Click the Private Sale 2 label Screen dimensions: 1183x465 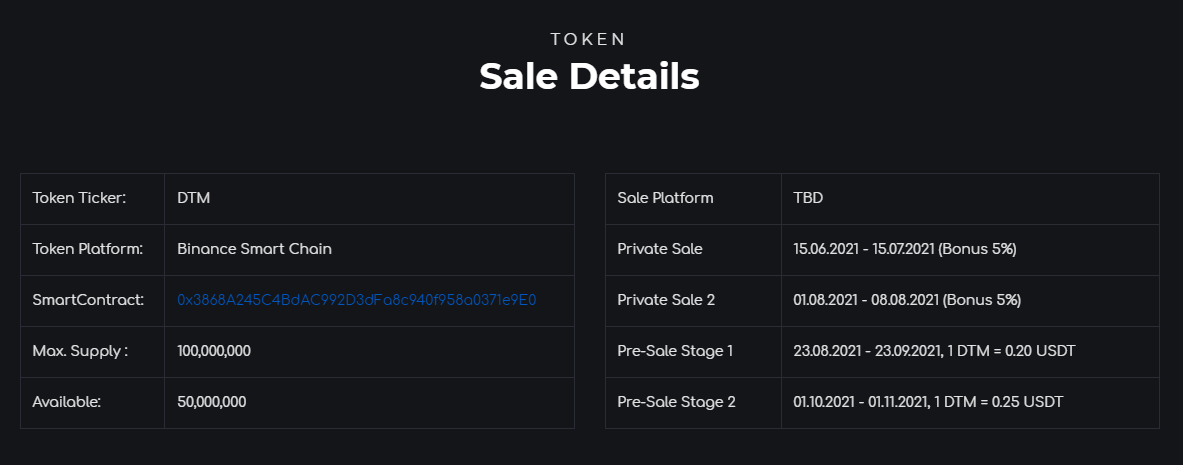click(665, 300)
